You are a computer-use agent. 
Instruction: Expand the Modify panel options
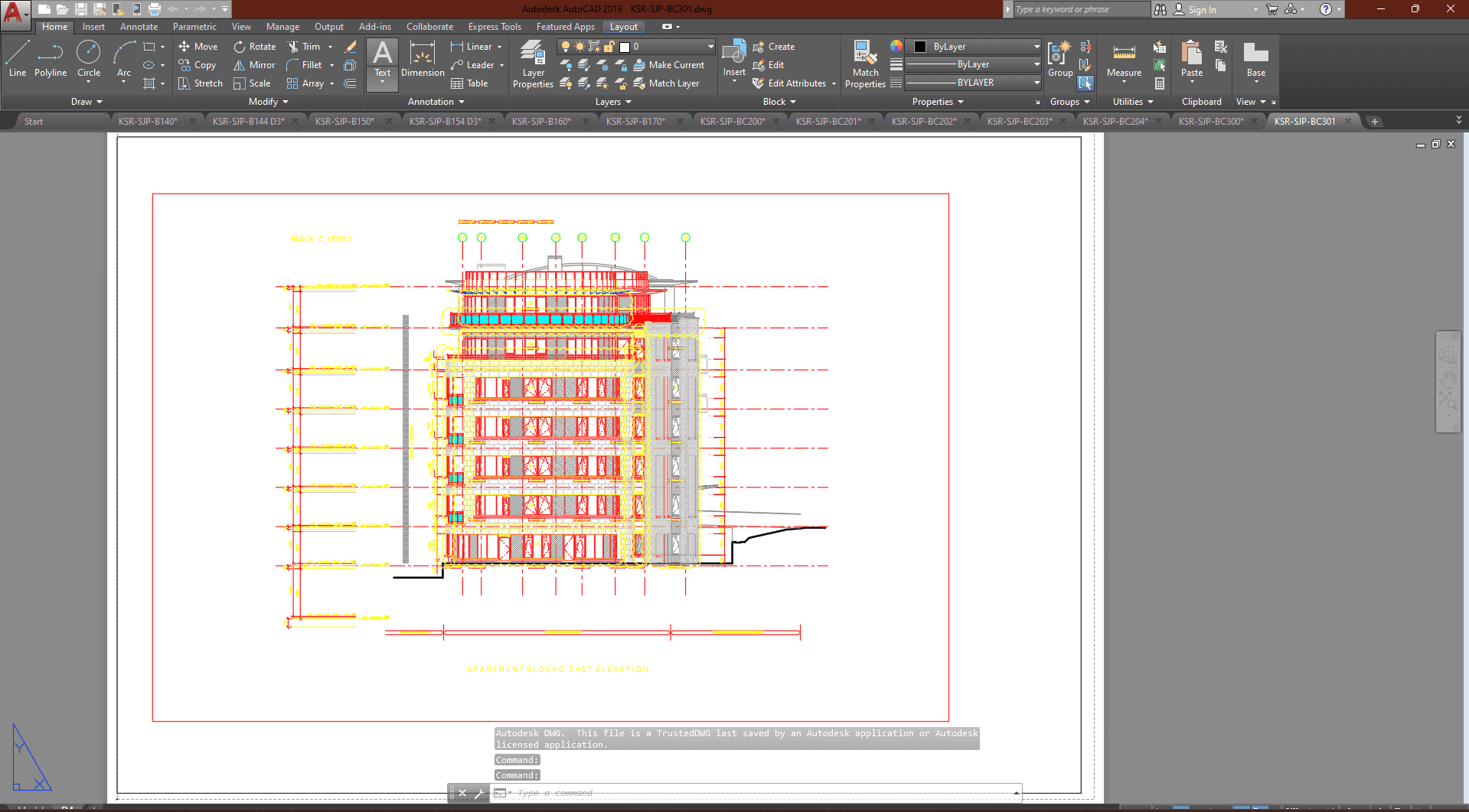click(269, 102)
